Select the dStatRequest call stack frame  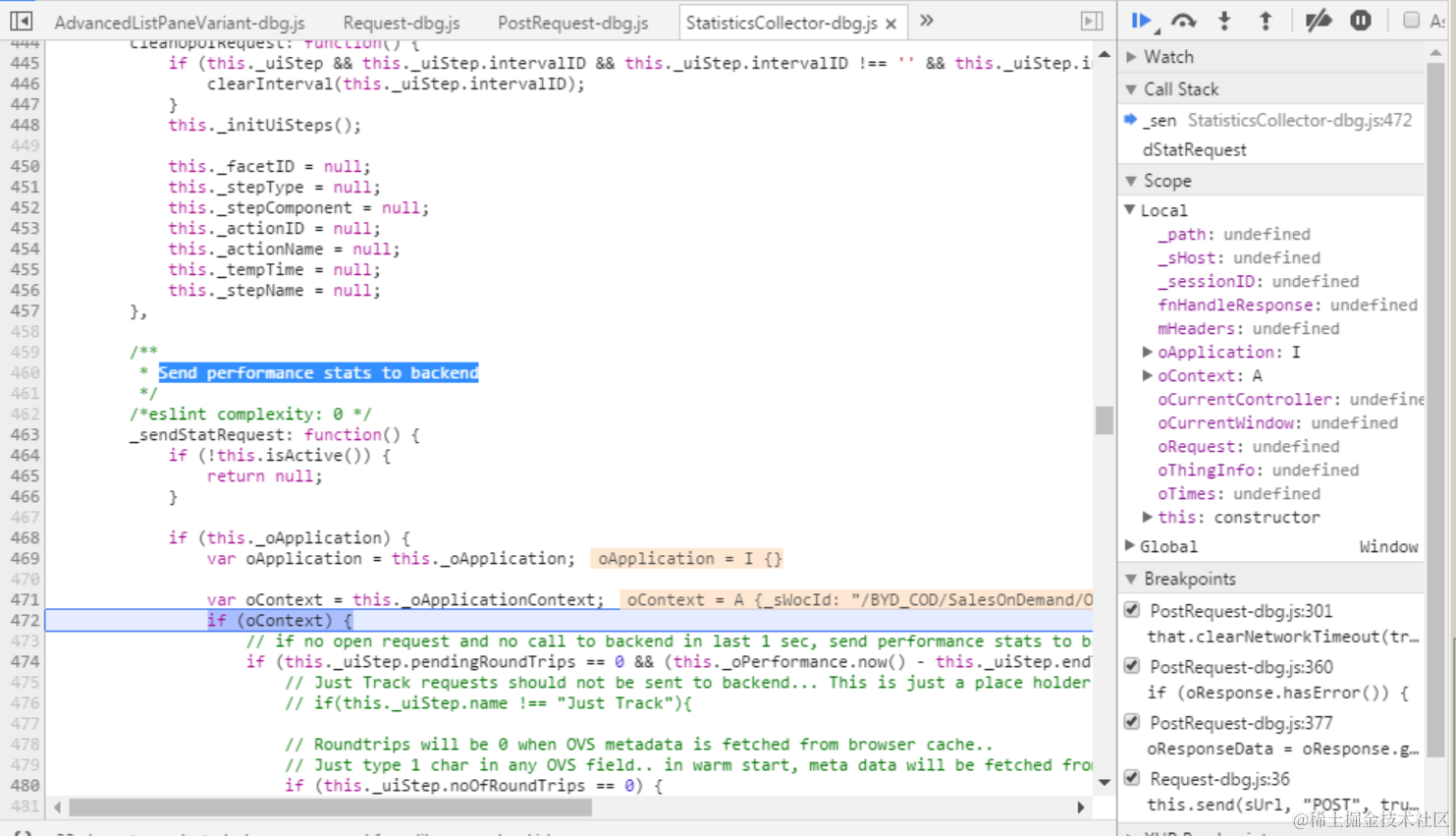[1194, 150]
